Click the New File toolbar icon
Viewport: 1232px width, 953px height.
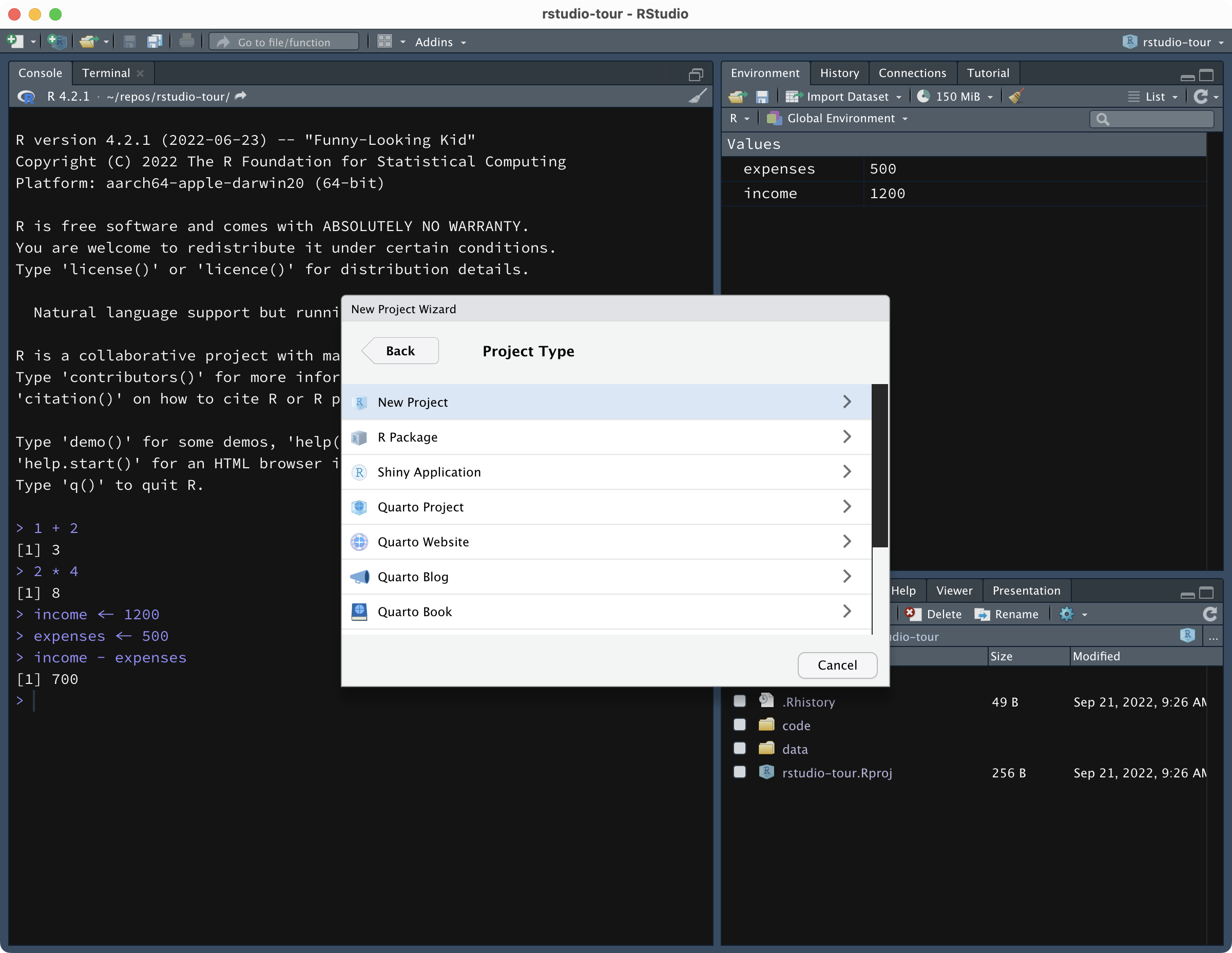pos(15,41)
